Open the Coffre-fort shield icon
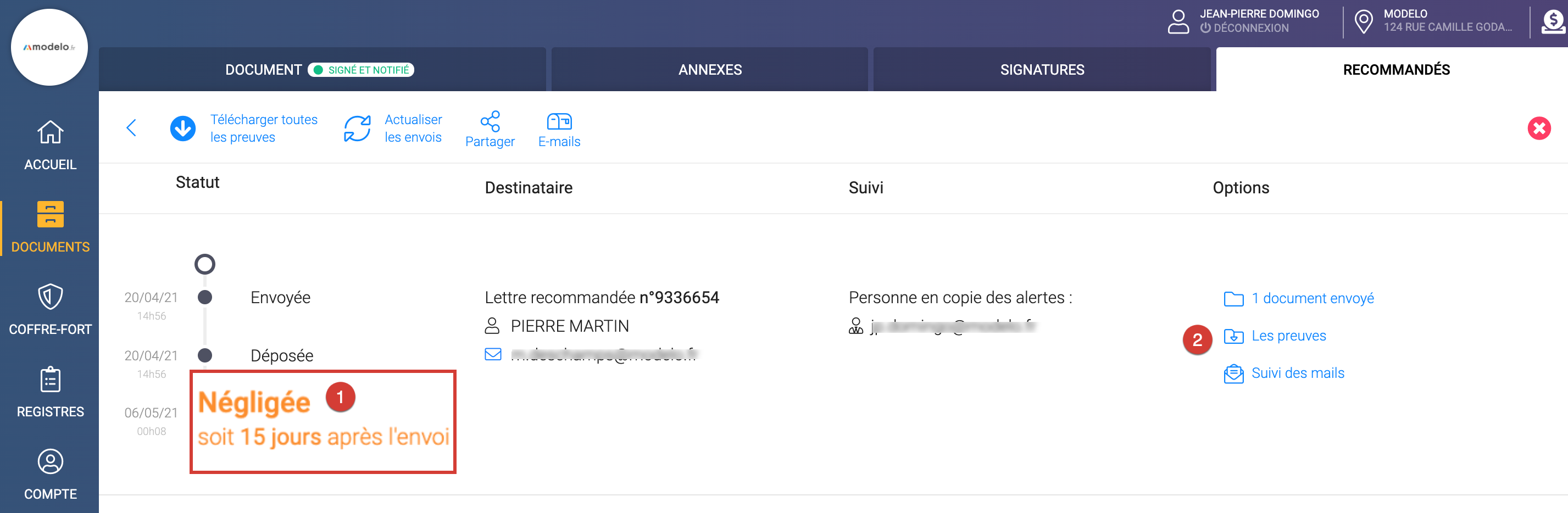 [x=50, y=297]
